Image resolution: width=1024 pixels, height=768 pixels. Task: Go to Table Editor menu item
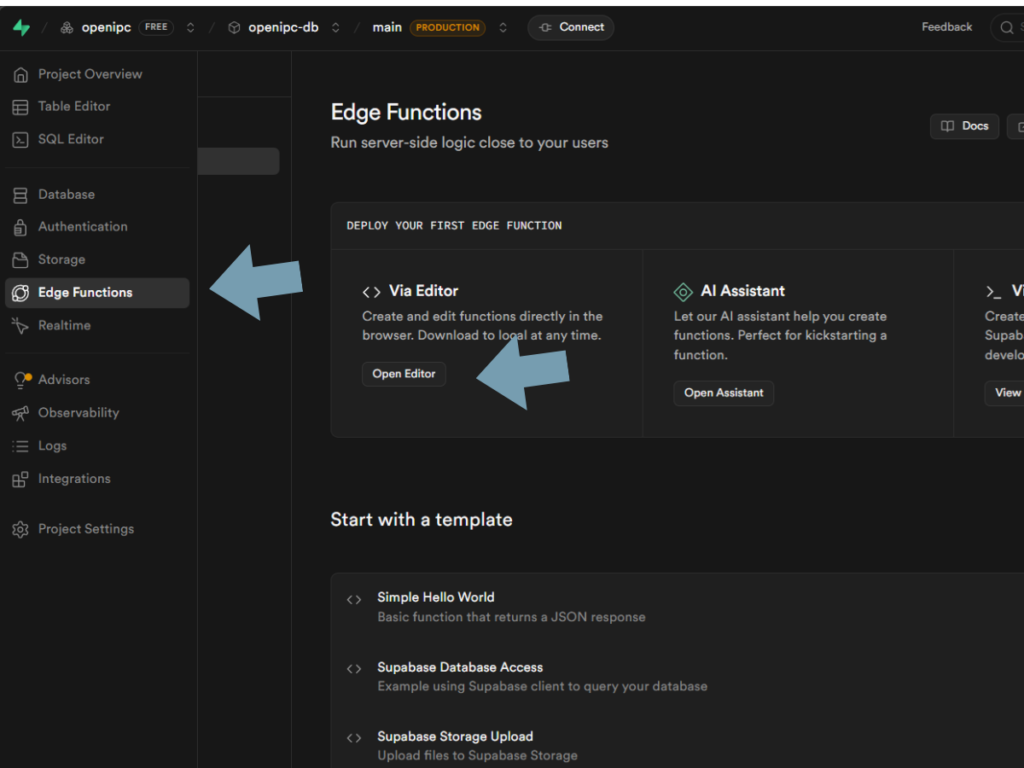coord(97,106)
